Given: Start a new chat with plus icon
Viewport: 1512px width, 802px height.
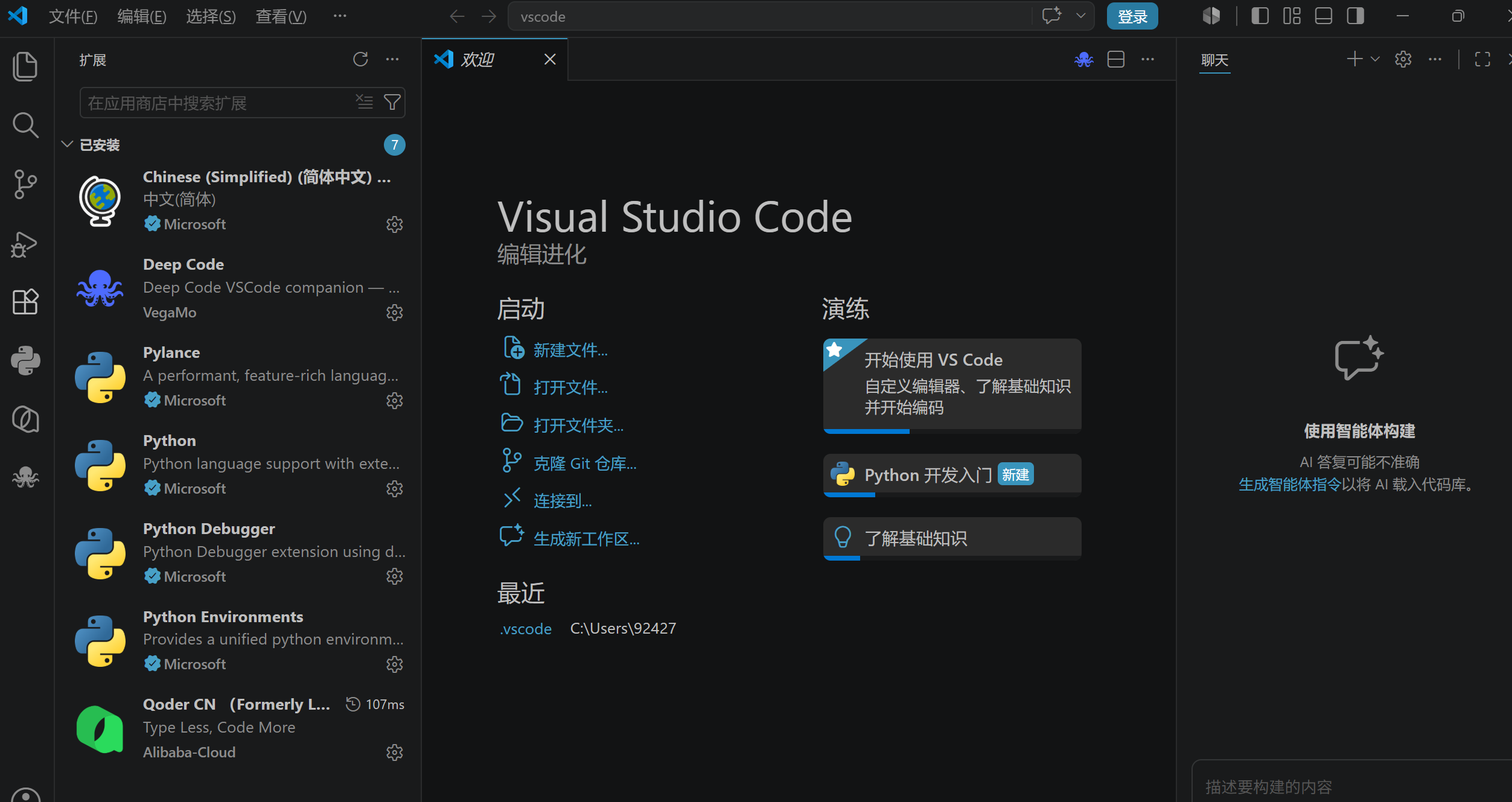Looking at the screenshot, I should click(x=1354, y=59).
